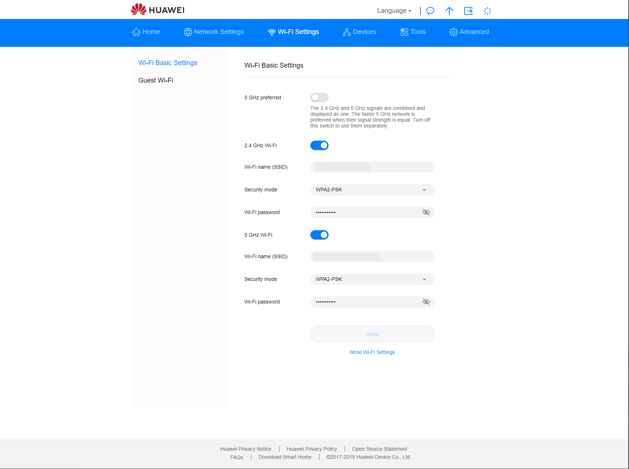Click the Save button

pyautogui.click(x=372, y=334)
